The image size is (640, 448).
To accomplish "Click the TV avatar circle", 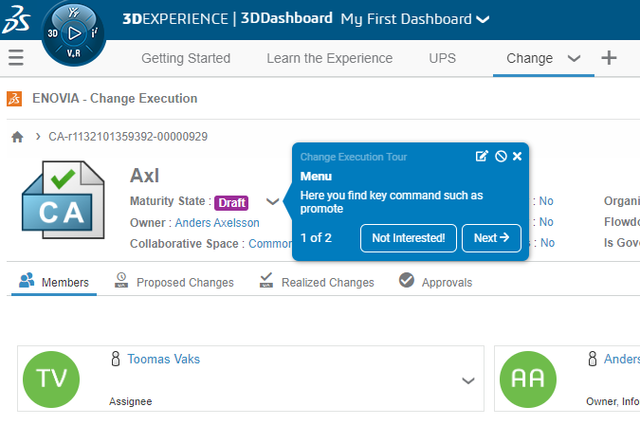I will tap(51, 379).
